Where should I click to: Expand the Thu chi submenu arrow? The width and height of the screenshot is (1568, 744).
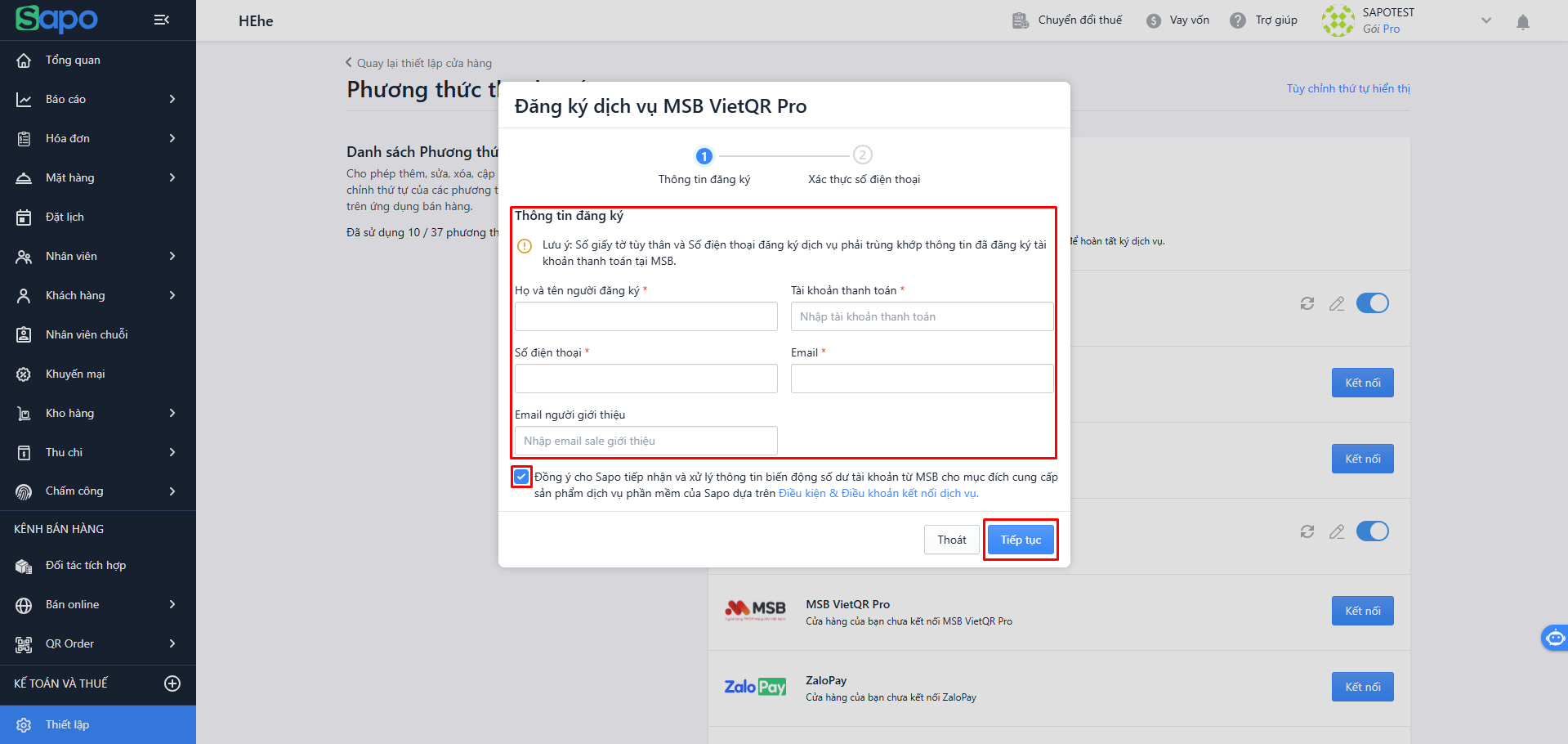click(x=172, y=452)
